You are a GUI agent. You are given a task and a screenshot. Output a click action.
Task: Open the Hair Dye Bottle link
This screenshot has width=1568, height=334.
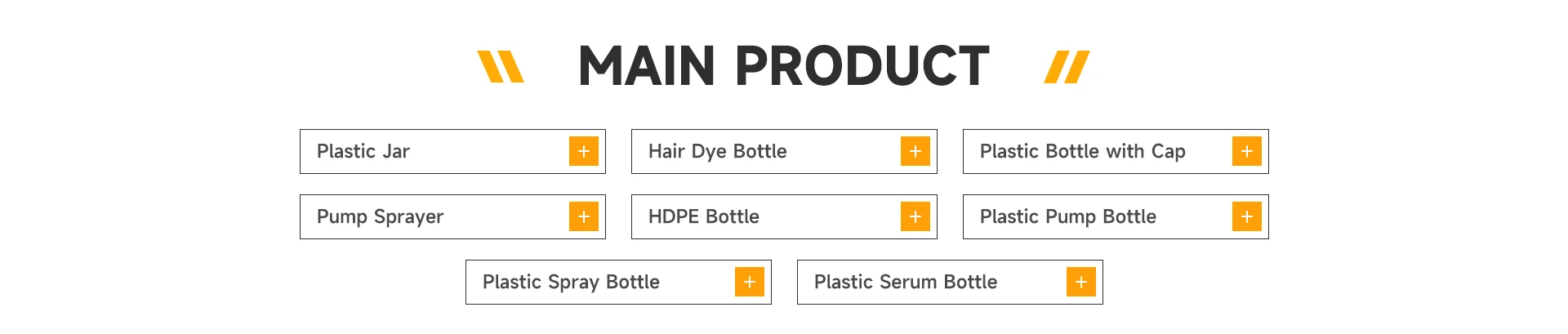717,151
